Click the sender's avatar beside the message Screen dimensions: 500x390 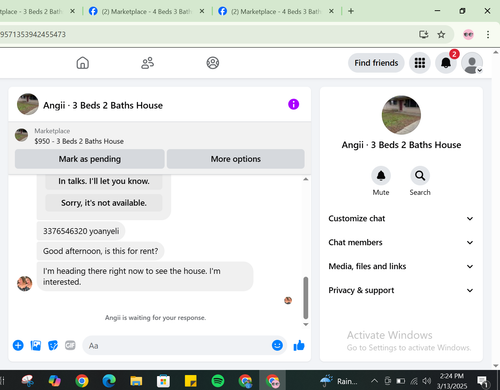coord(25,283)
